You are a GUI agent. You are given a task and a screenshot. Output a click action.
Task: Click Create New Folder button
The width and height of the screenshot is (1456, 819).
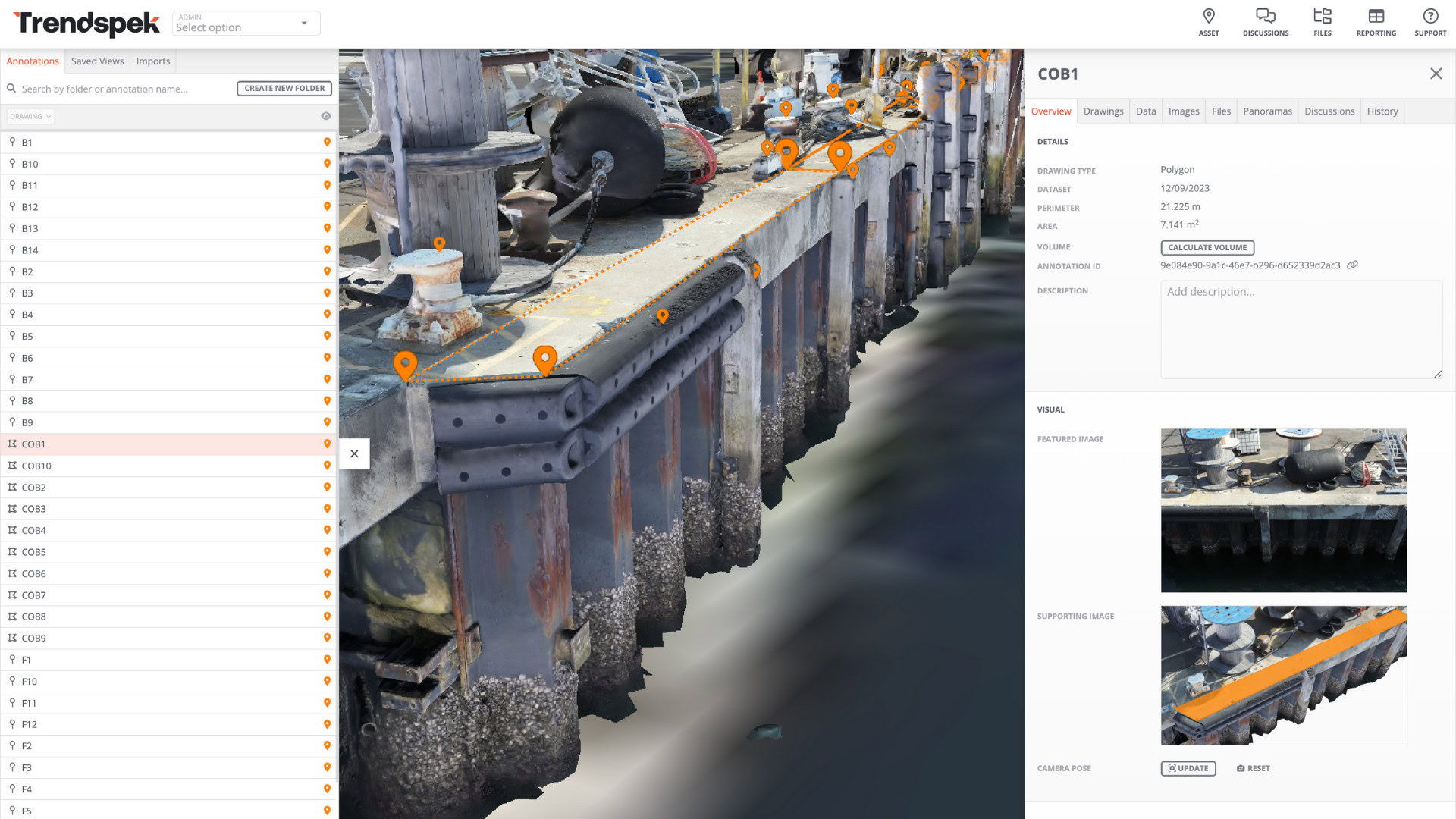tap(284, 89)
